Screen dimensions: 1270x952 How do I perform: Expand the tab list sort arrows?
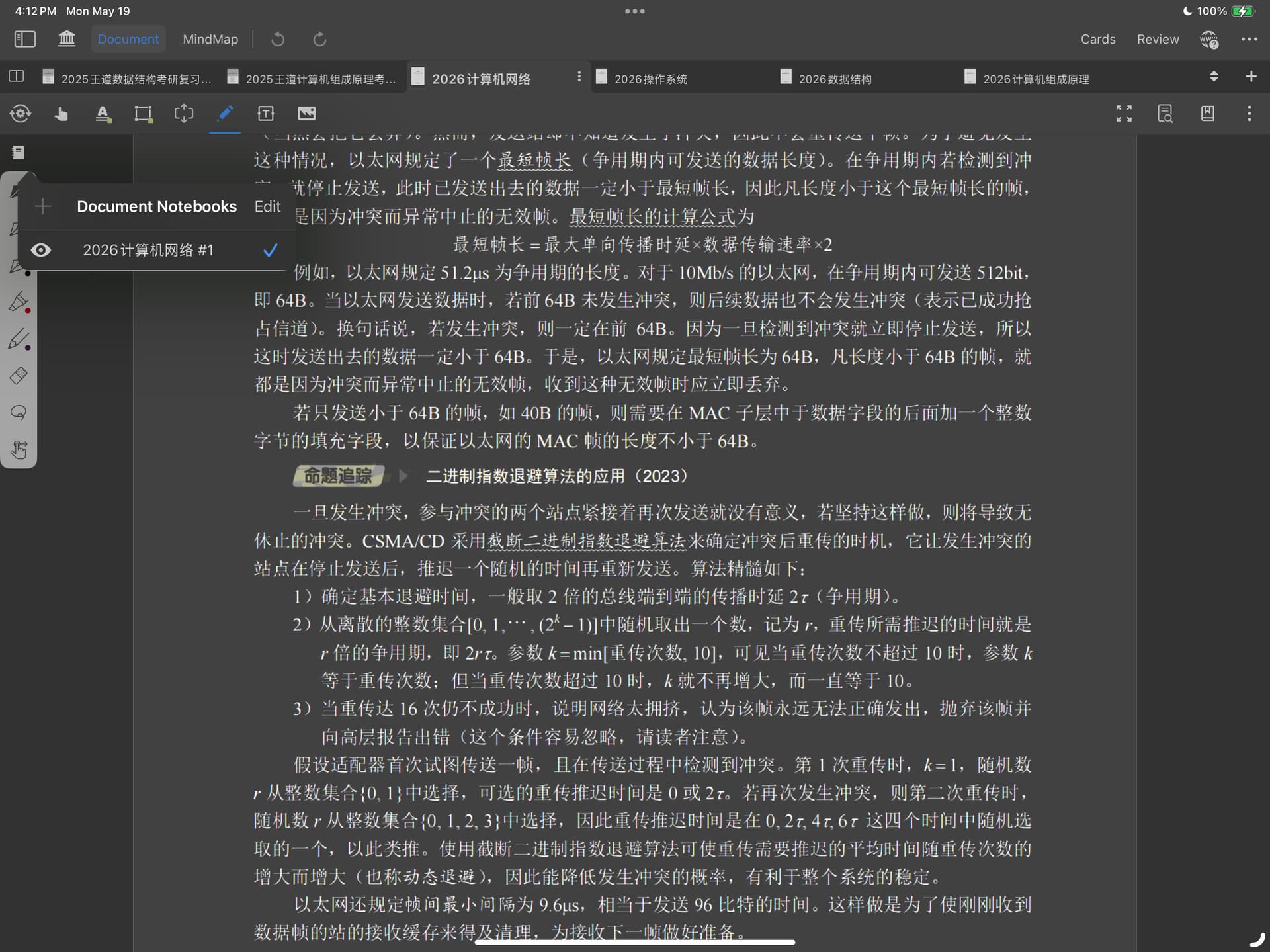click(x=1214, y=77)
